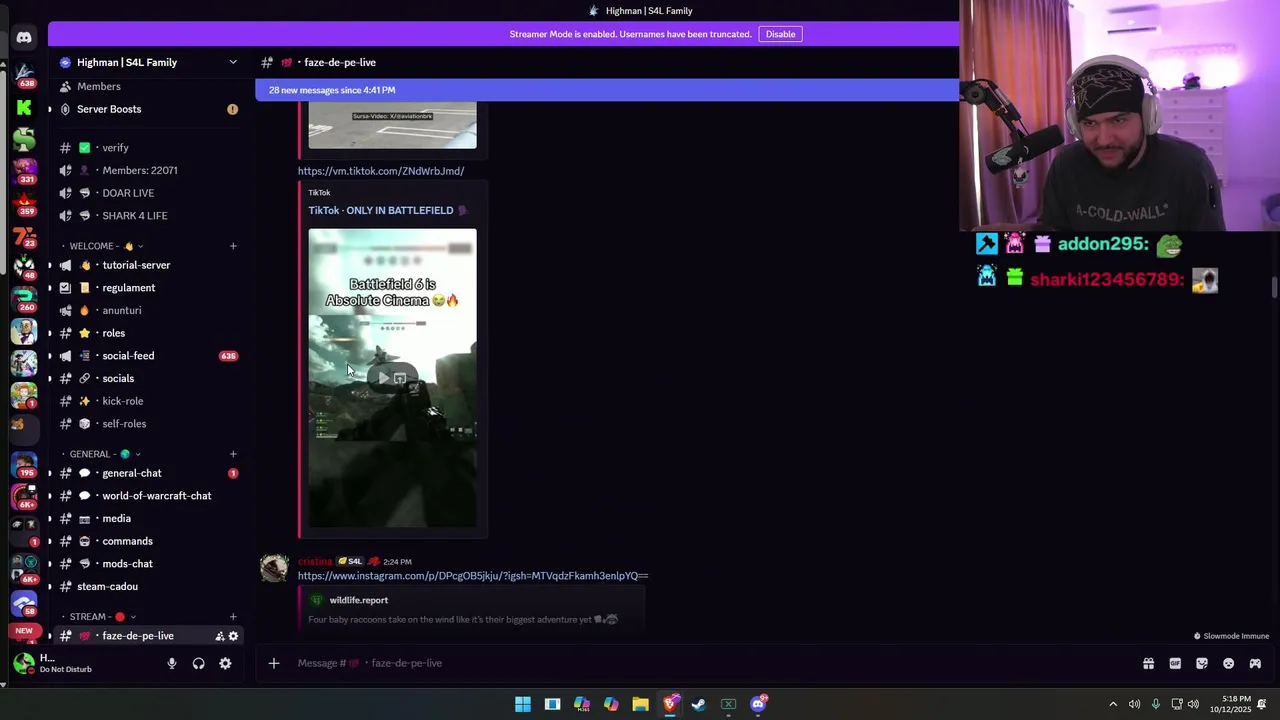Screen dimensions: 1280x720
Task: Open the instagram.com post link
Action: [473, 576]
